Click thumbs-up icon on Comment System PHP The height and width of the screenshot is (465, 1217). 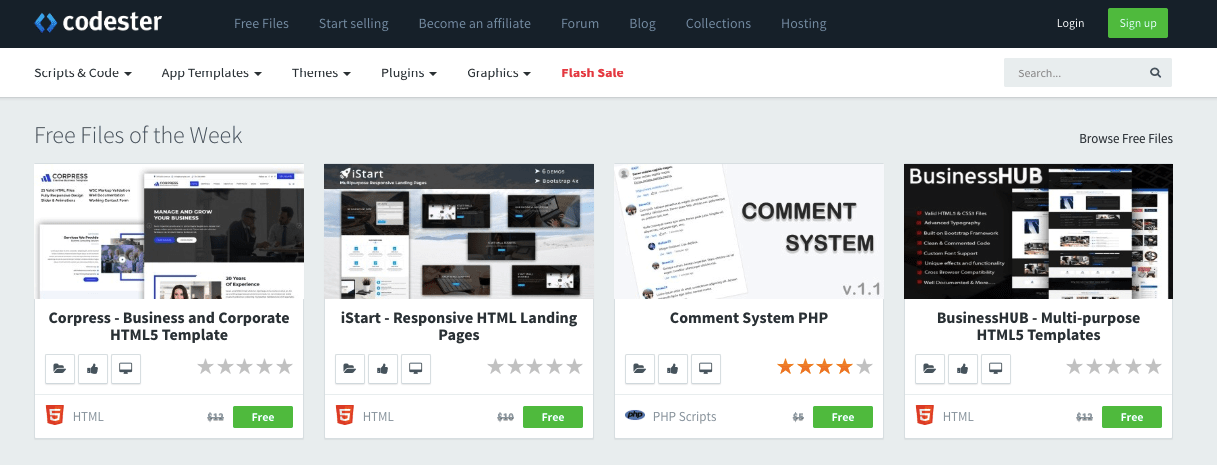(x=673, y=368)
